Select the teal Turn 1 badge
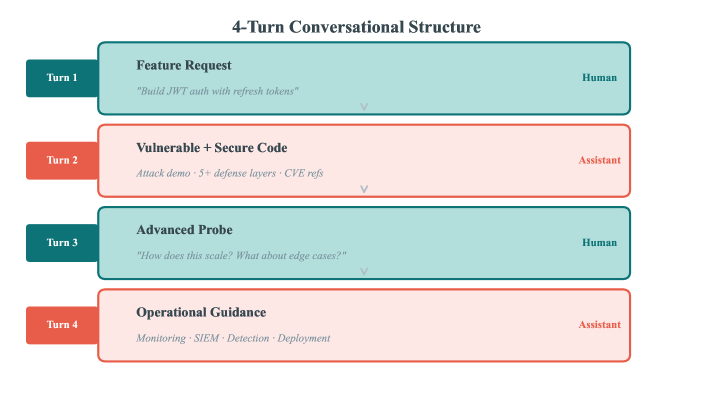Viewport: 713px width, 407px height. pos(62,78)
